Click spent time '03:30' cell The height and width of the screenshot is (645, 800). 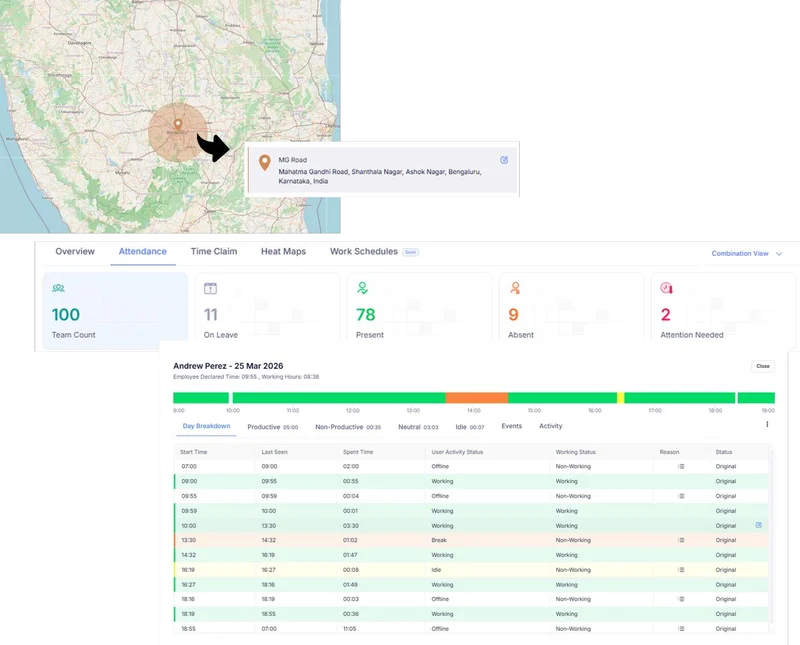pyautogui.click(x=351, y=526)
